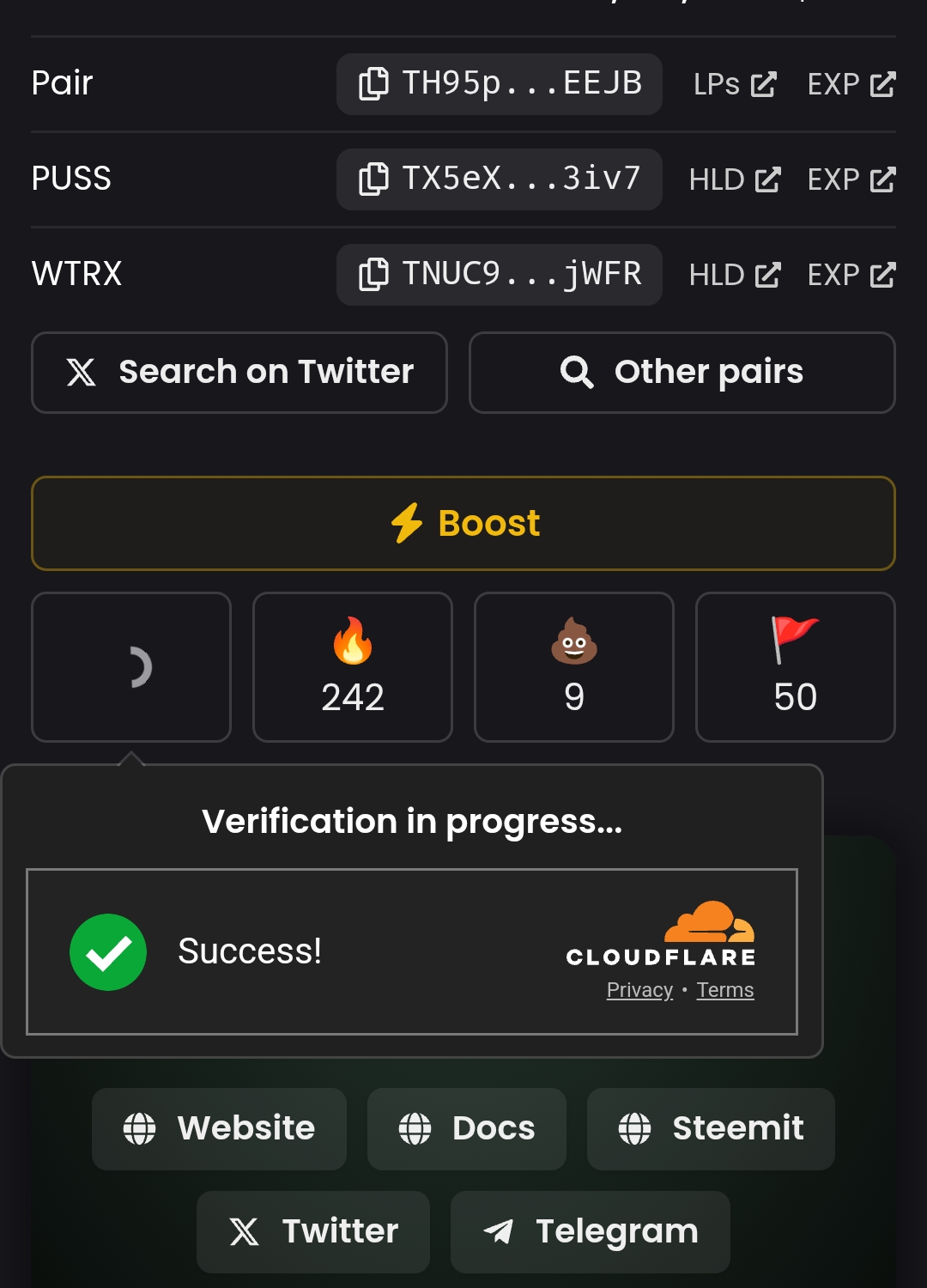
Task: Copy the PUSS token address TX5eX...3iv7
Action: pyautogui.click(x=499, y=179)
